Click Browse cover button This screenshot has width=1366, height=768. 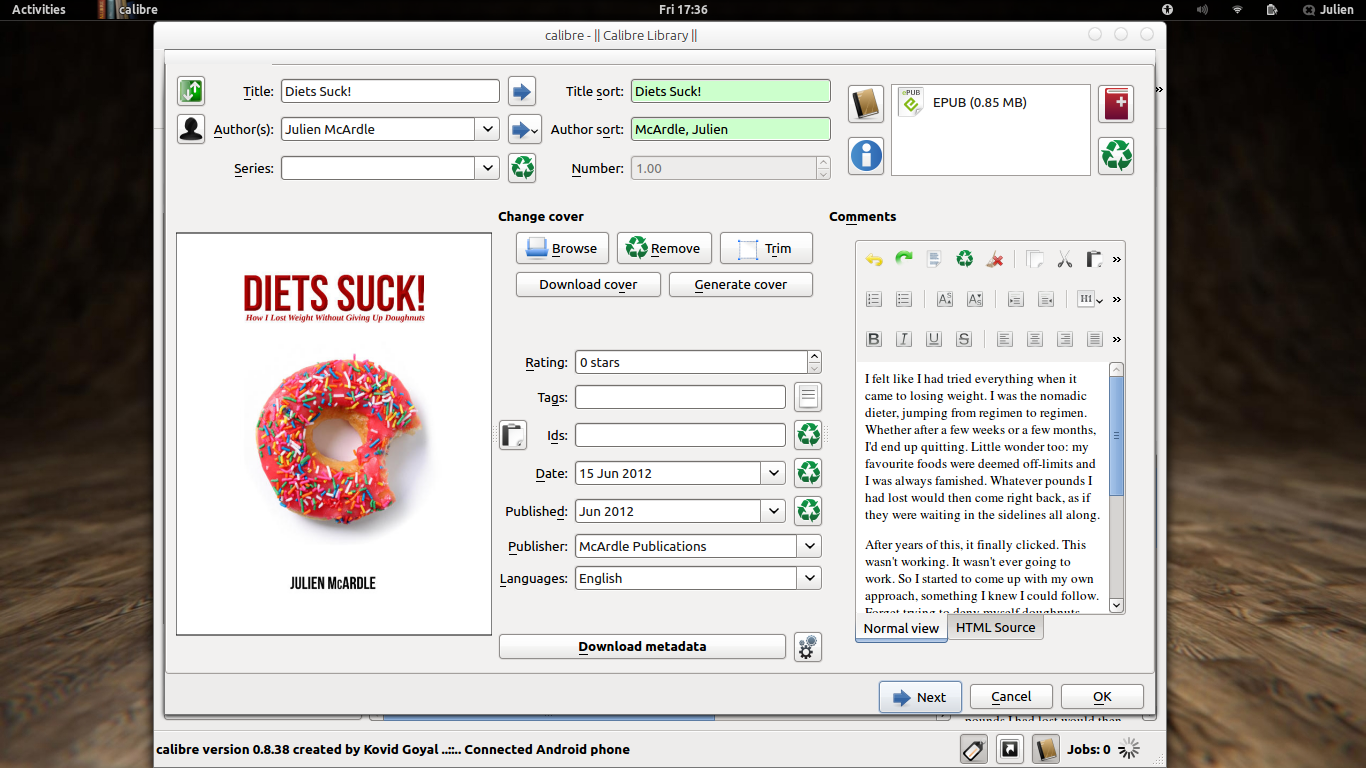561,248
